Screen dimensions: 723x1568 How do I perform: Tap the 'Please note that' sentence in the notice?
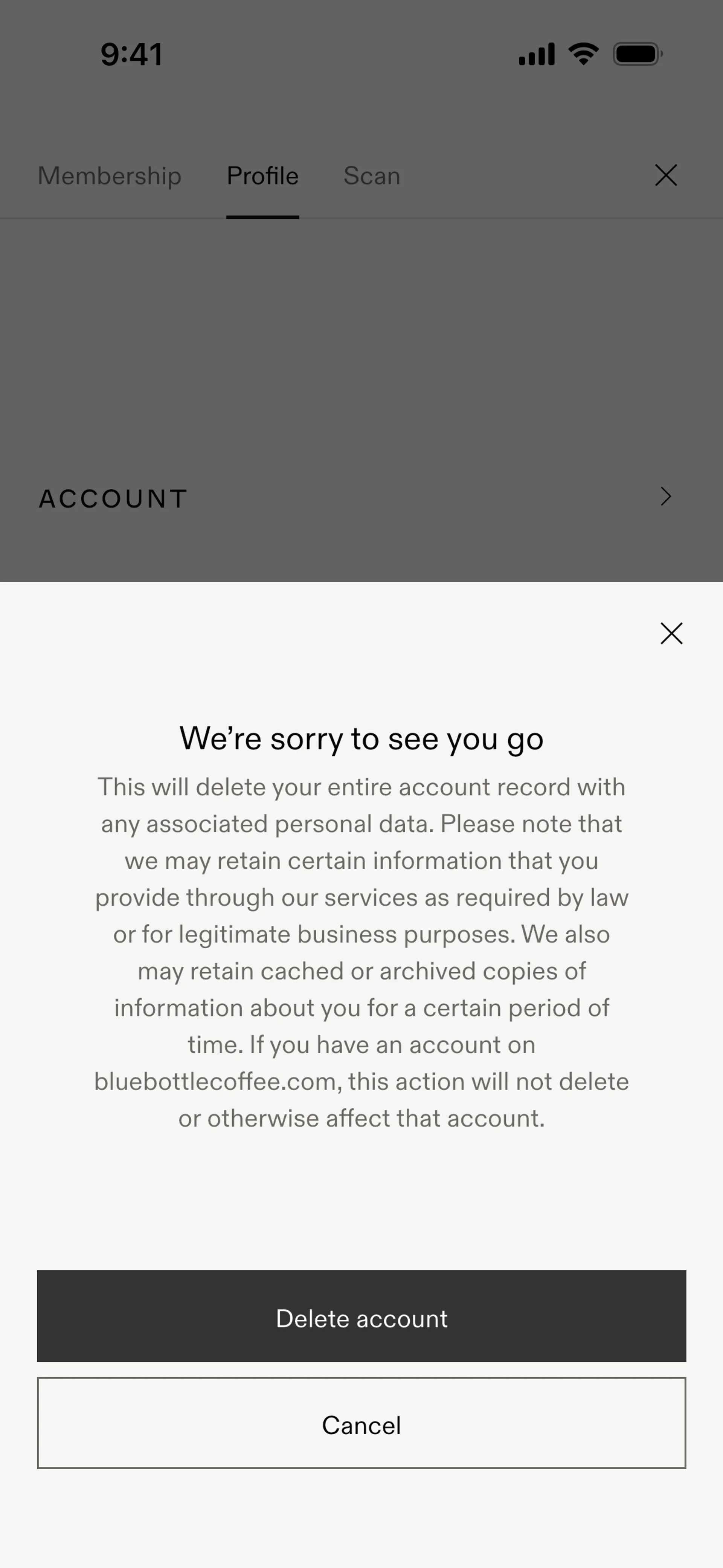pyautogui.click(x=531, y=824)
